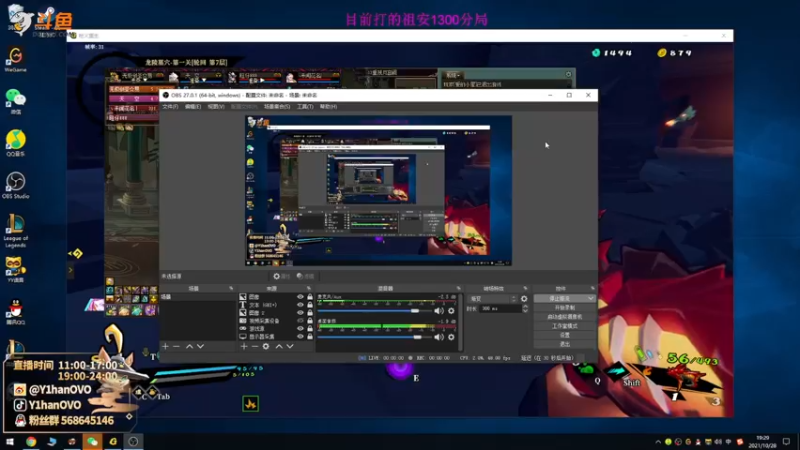
Task: Pop out the Sources dock panel icon
Action: (x=309, y=289)
